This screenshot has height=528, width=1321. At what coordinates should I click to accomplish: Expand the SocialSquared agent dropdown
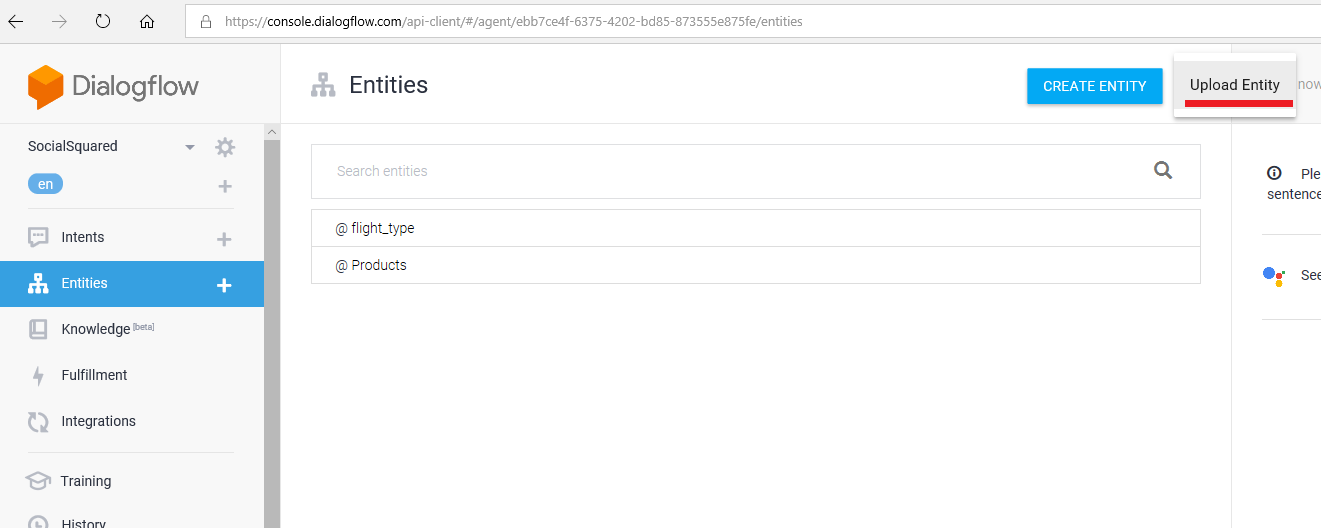[x=189, y=147]
